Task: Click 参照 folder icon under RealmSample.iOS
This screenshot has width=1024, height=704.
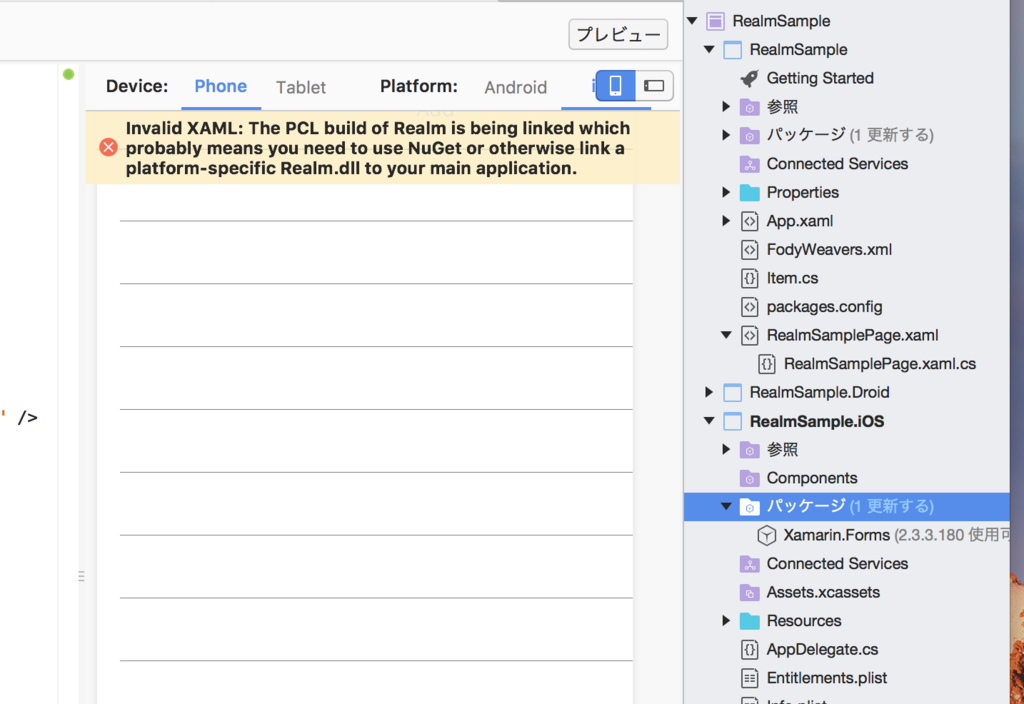Action: coord(750,450)
